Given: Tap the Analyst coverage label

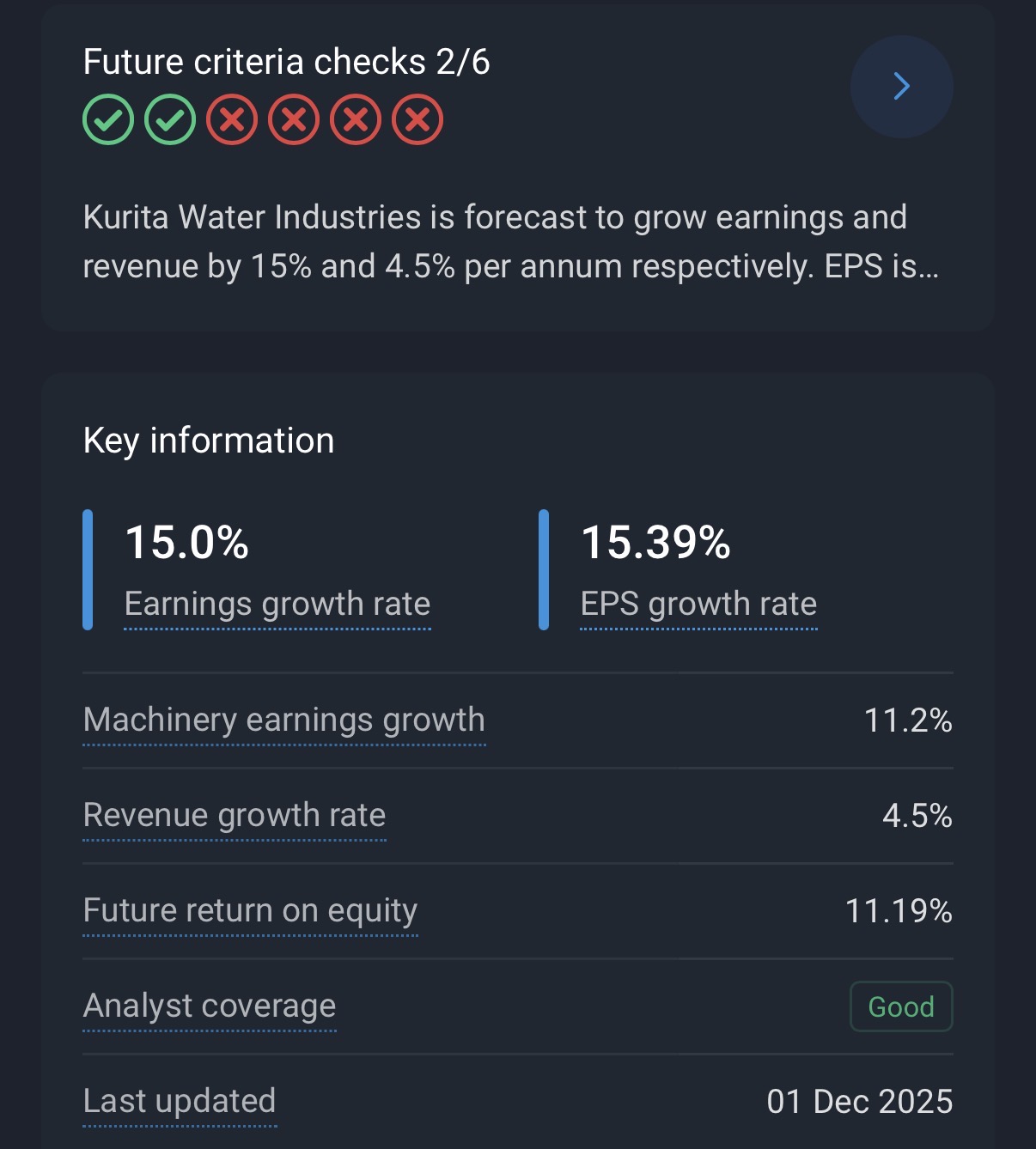Looking at the screenshot, I should 210,1006.
